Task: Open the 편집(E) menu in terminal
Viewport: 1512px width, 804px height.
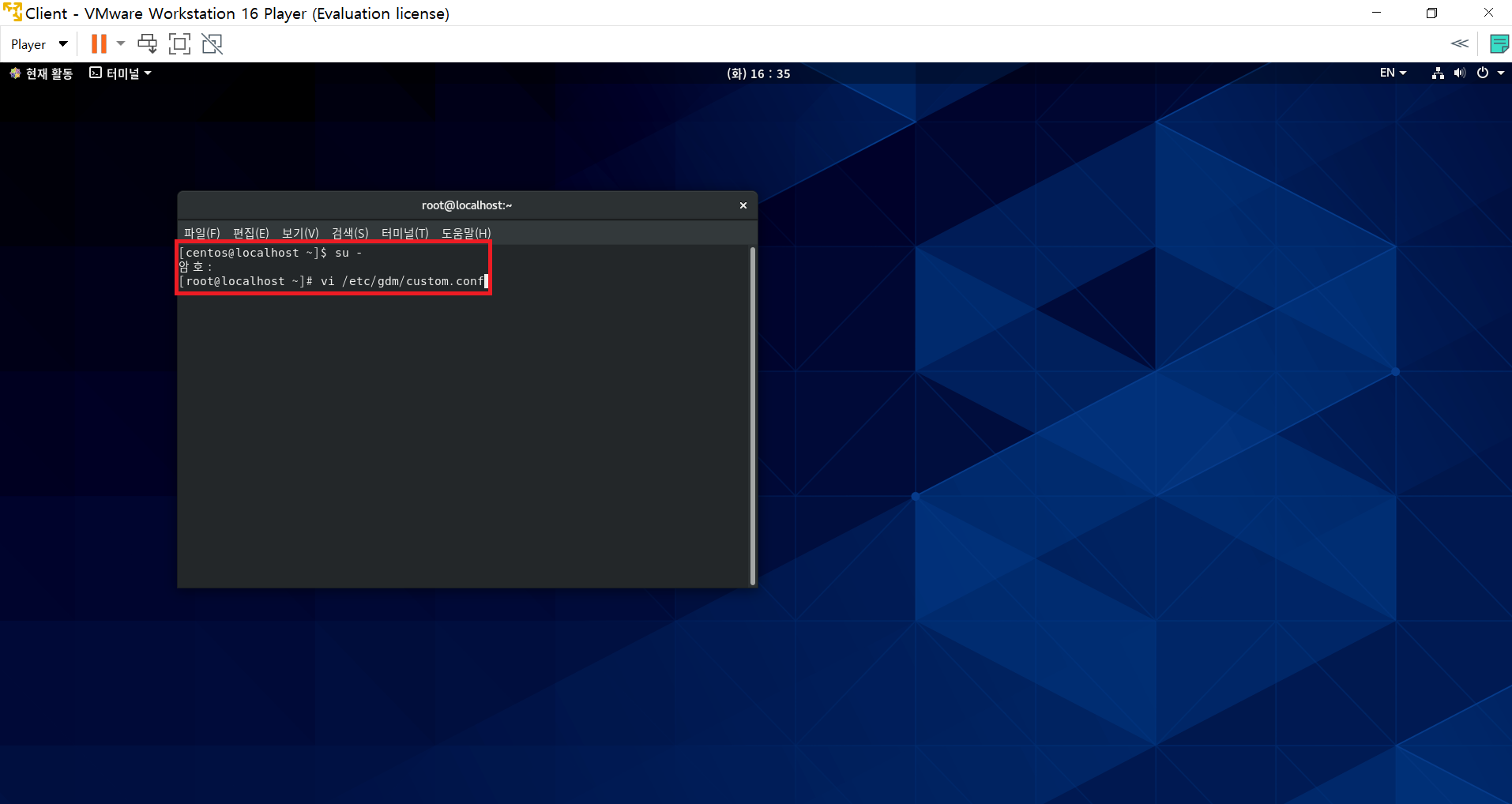Action: (250, 233)
